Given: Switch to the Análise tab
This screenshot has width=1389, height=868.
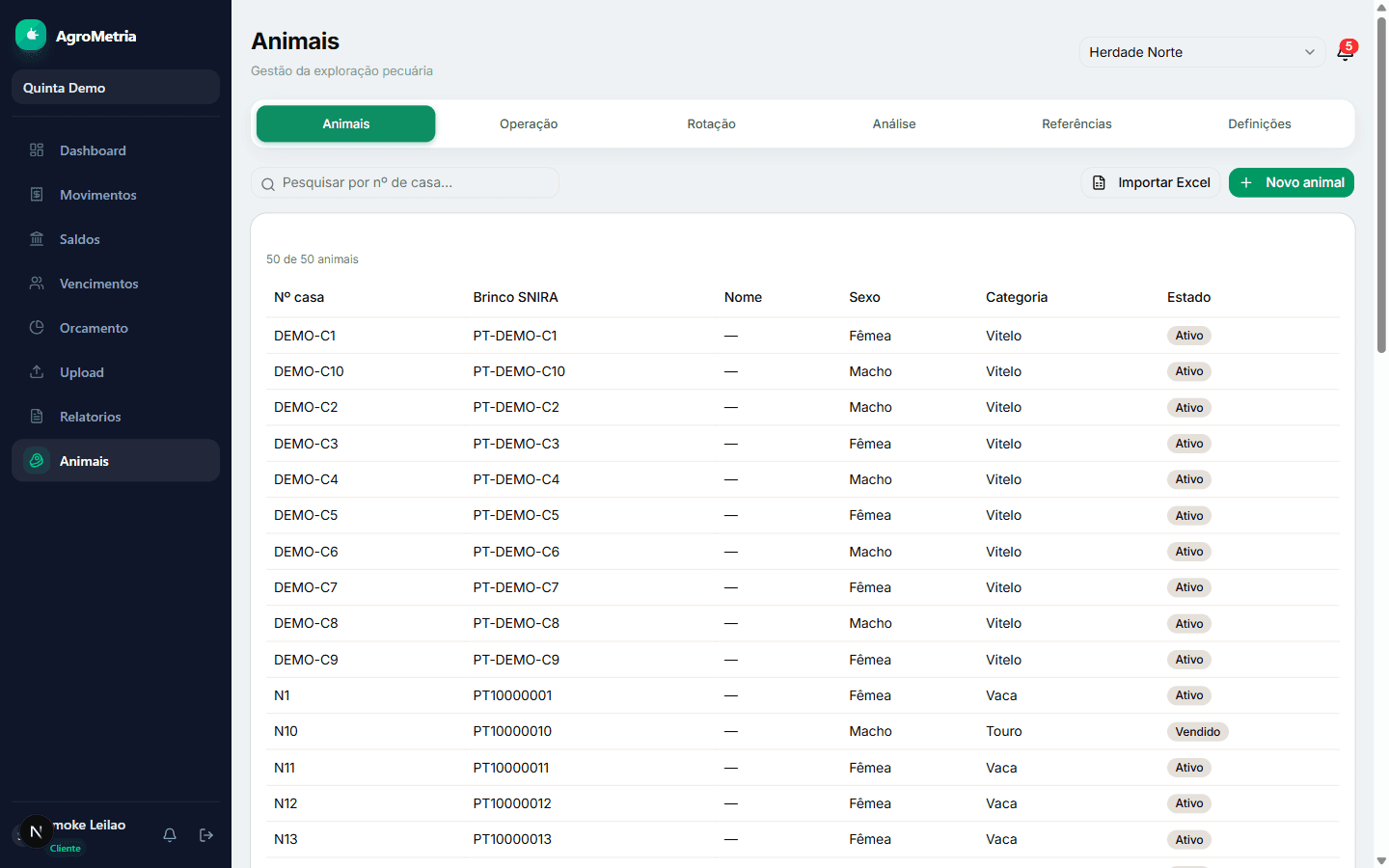Looking at the screenshot, I should (x=894, y=123).
